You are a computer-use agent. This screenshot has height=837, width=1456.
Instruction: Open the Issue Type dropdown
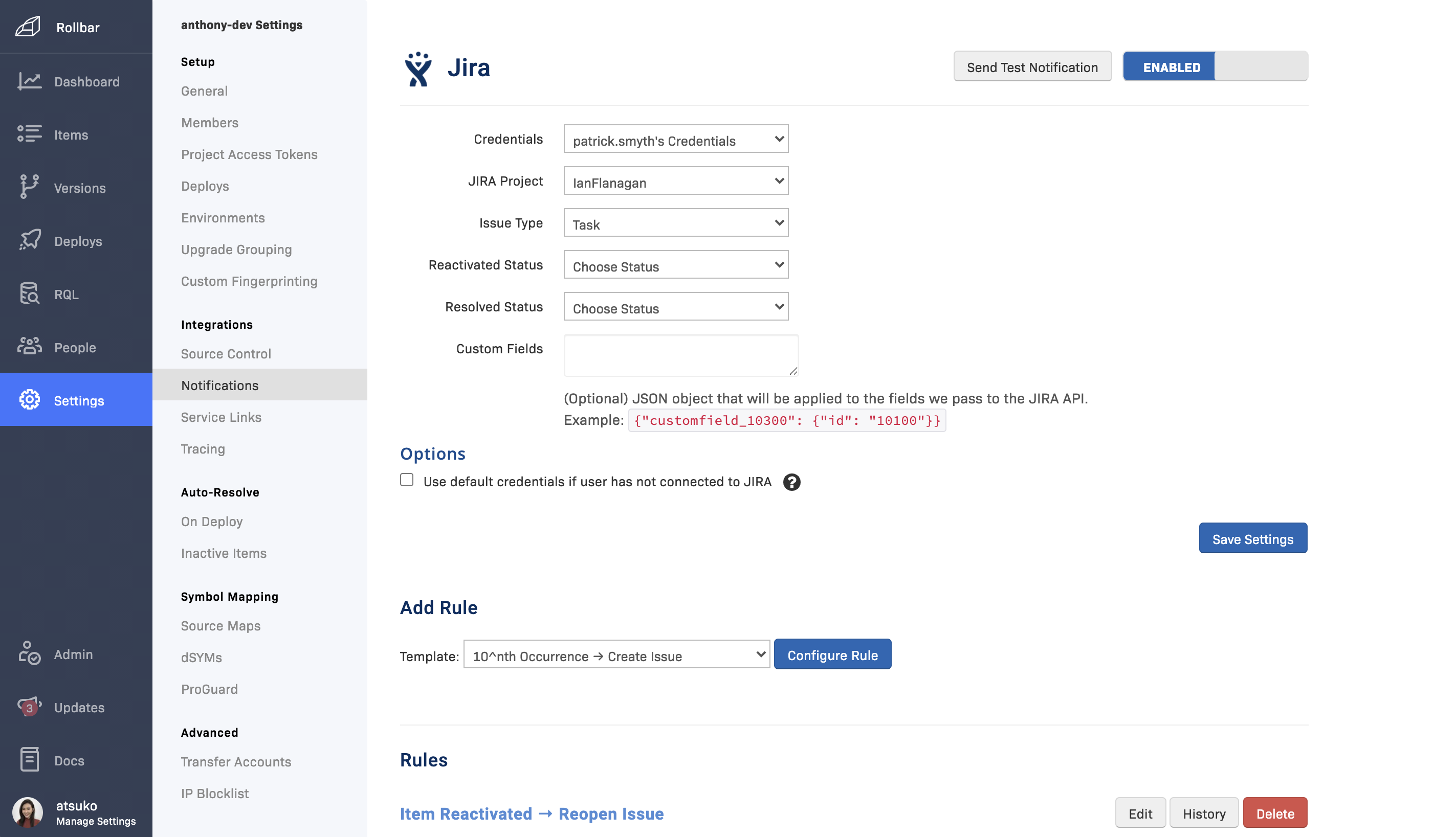675,223
